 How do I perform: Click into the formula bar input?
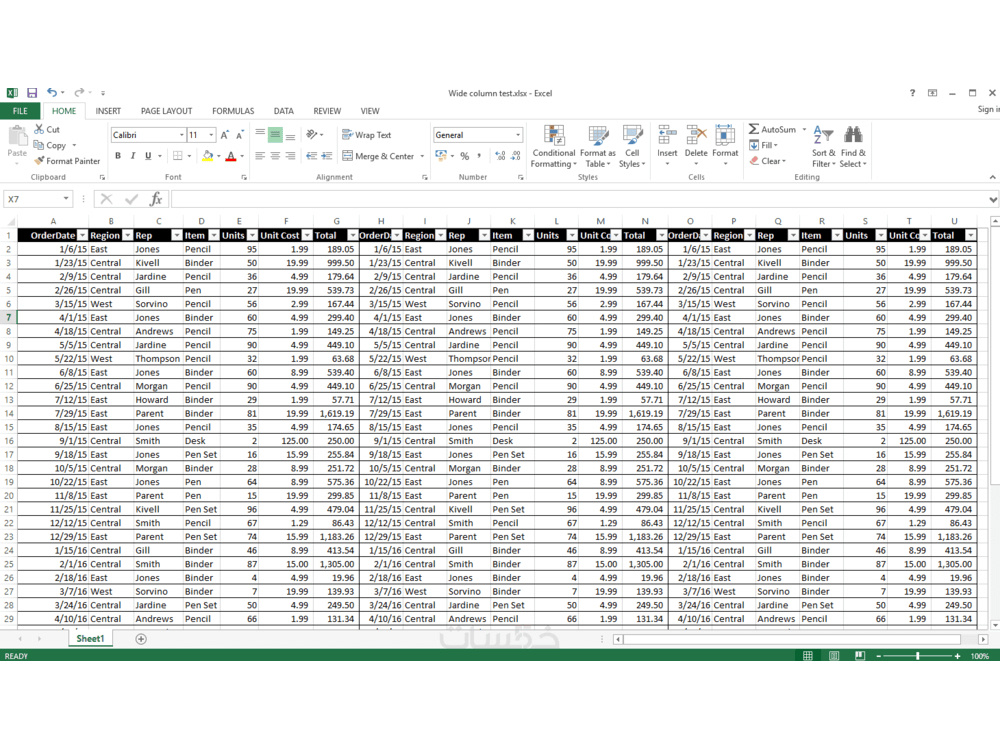tap(579, 200)
